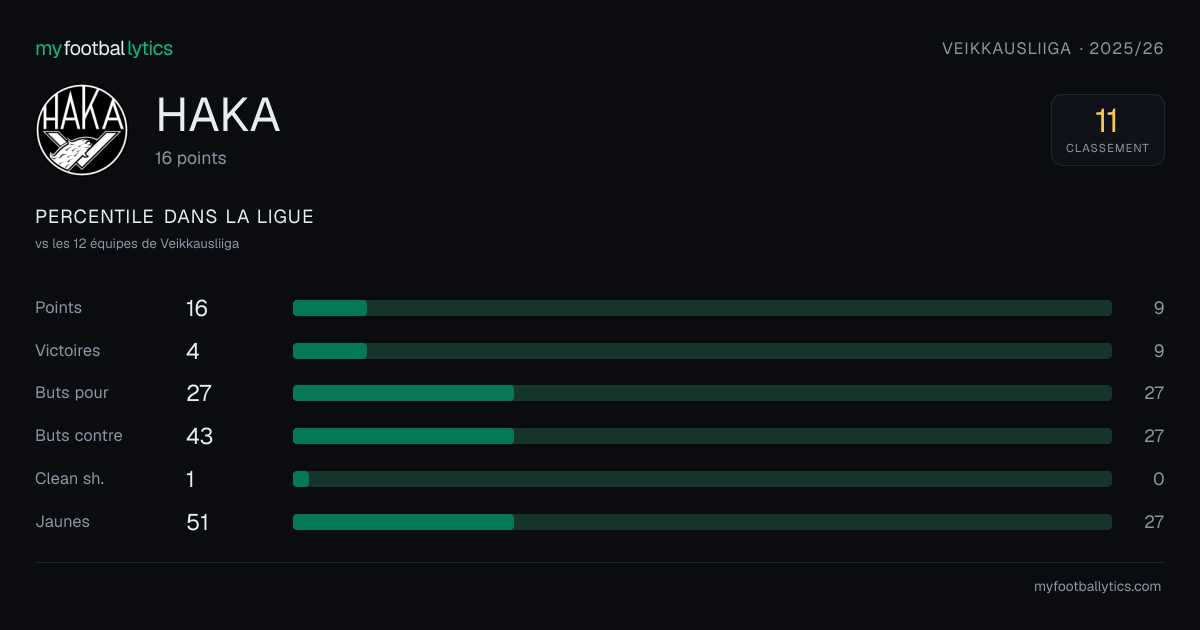Select the classement badge showing 11

pos(1107,130)
